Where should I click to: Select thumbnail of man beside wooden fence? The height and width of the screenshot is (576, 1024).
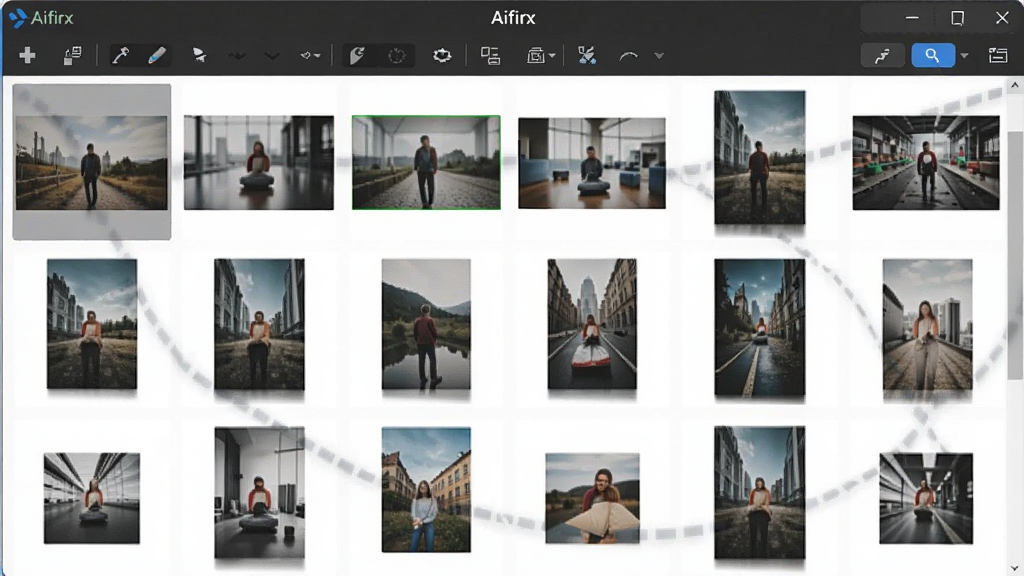coord(91,163)
